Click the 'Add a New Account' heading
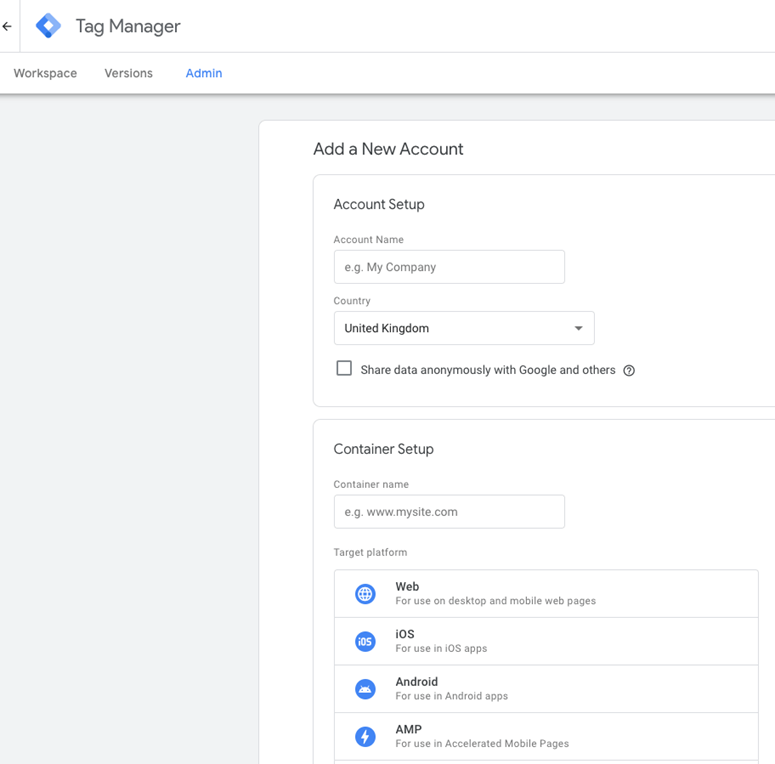 pyautogui.click(x=388, y=149)
